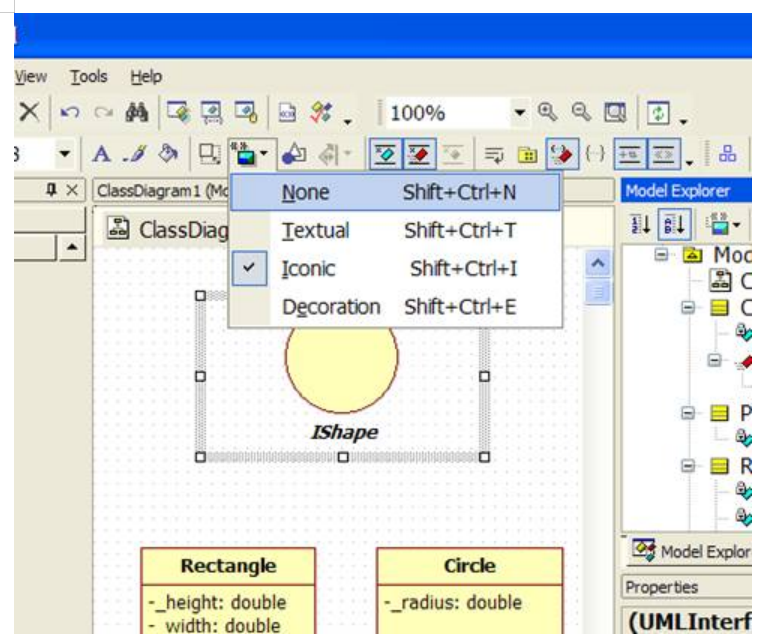Click the stereotype display image icon
Screen dimensions: 772x642
coord(244,154)
